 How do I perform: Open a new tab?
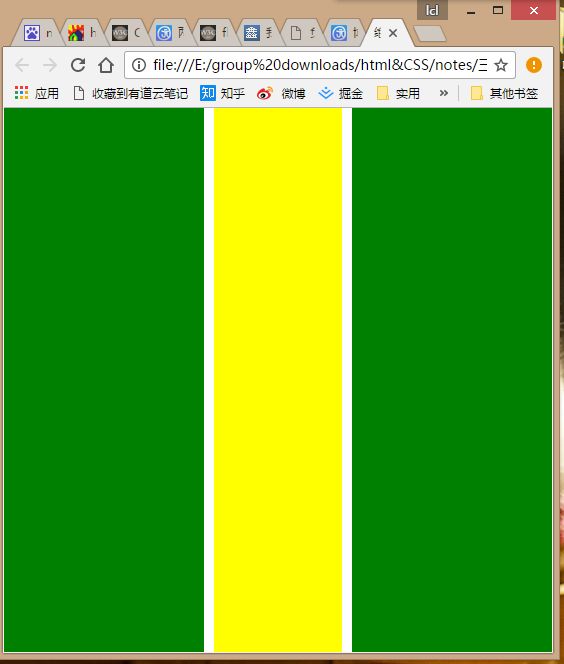pyautogui.click(x=430, y=33)
